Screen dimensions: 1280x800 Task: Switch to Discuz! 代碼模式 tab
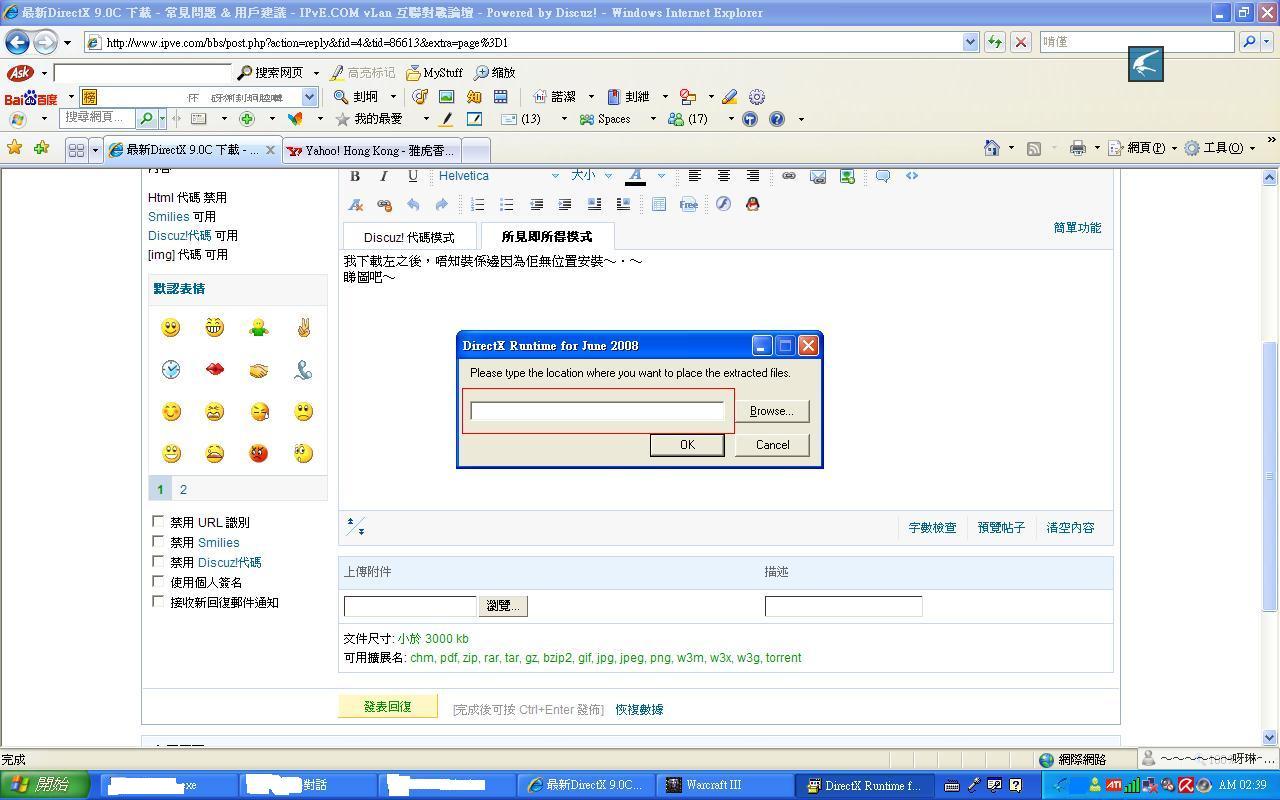coord(409,237)
